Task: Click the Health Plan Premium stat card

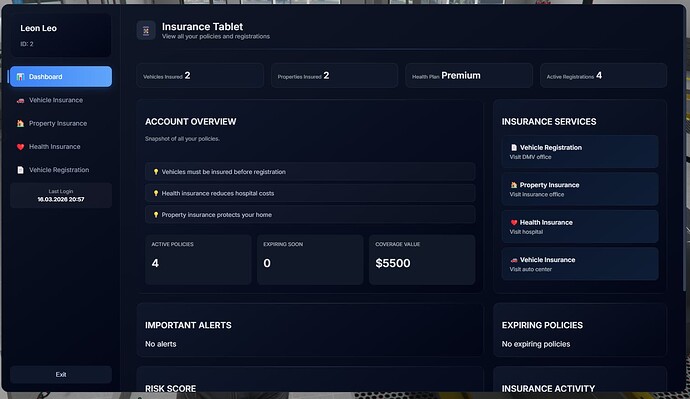Action: tap(469, 76)
